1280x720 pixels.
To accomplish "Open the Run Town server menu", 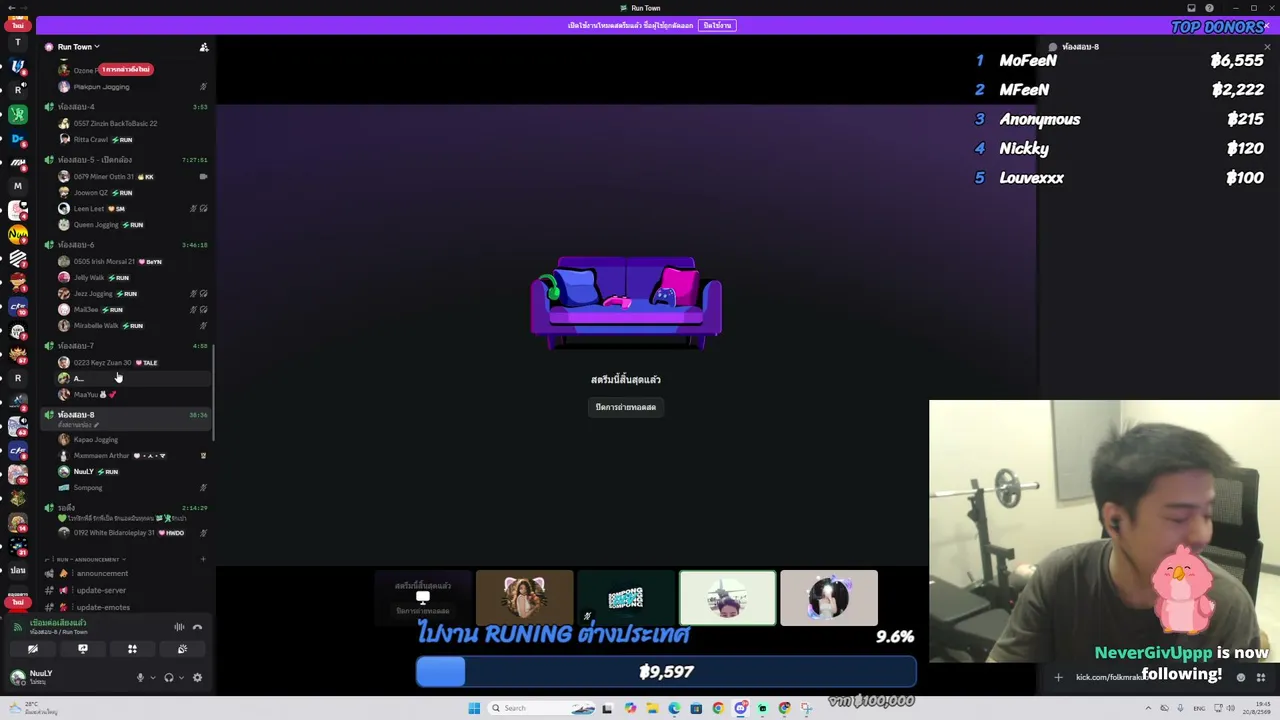I will [x=78, y=47].
